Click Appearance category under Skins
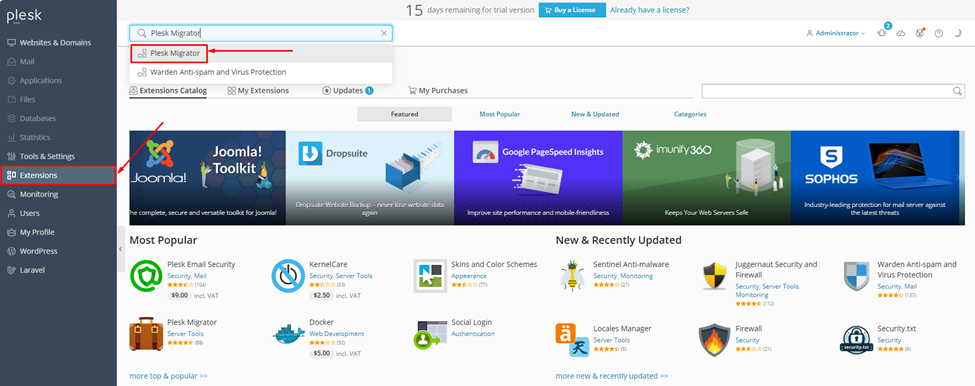Viewport: 975px width, 386px height. point(469,276)
